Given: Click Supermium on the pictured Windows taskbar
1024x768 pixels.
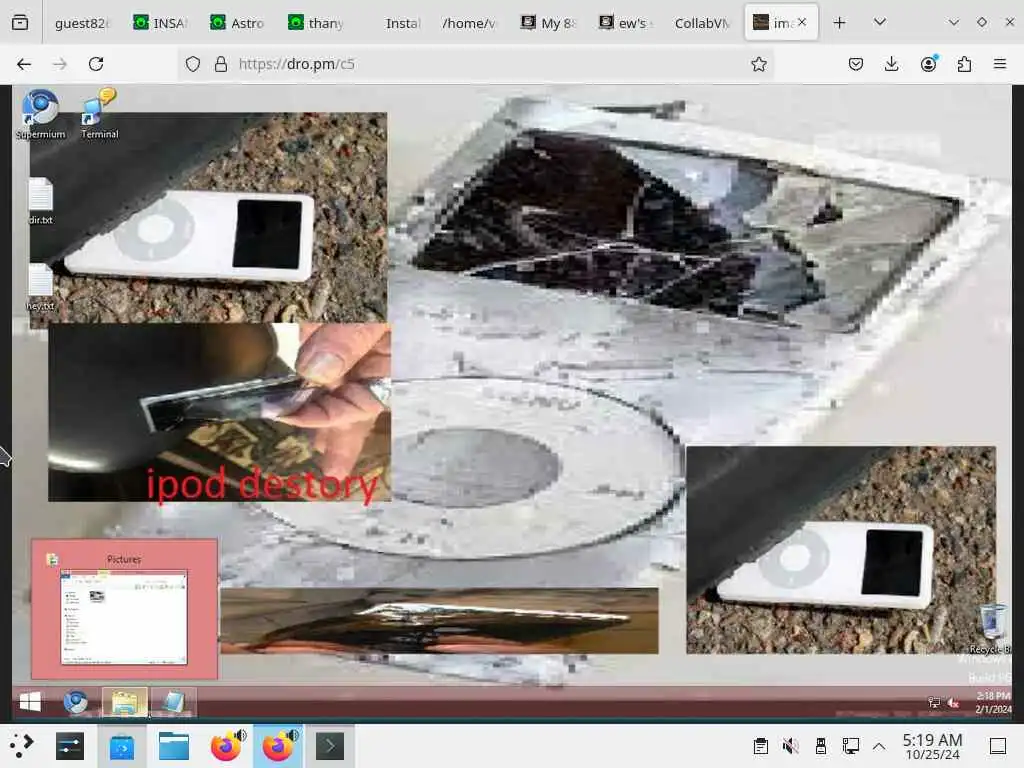Looking at the screenshot, I should [x=76, y=702].
